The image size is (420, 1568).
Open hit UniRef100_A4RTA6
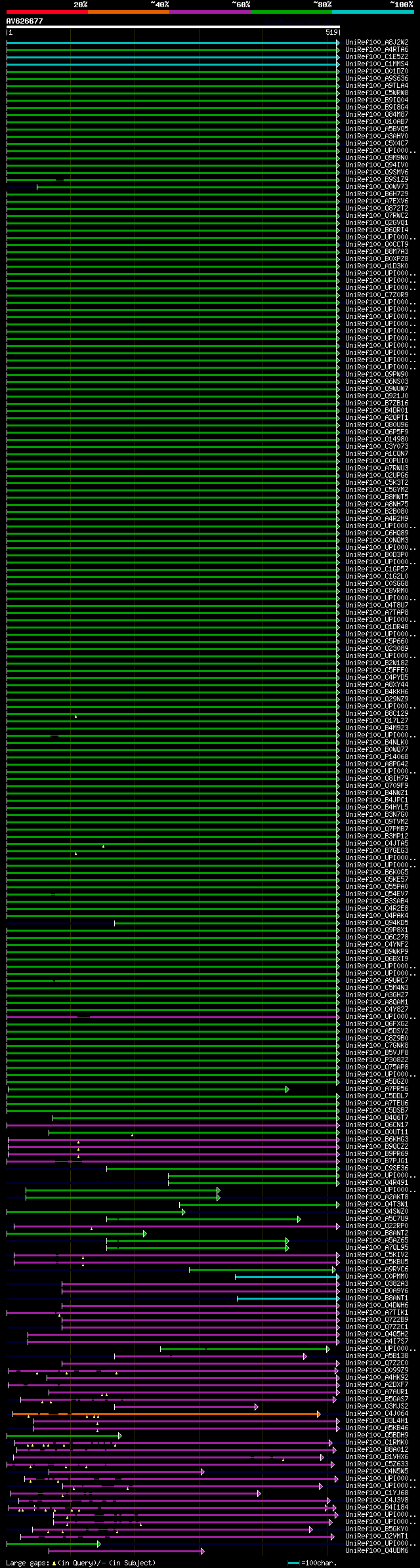tap(377, 50)
